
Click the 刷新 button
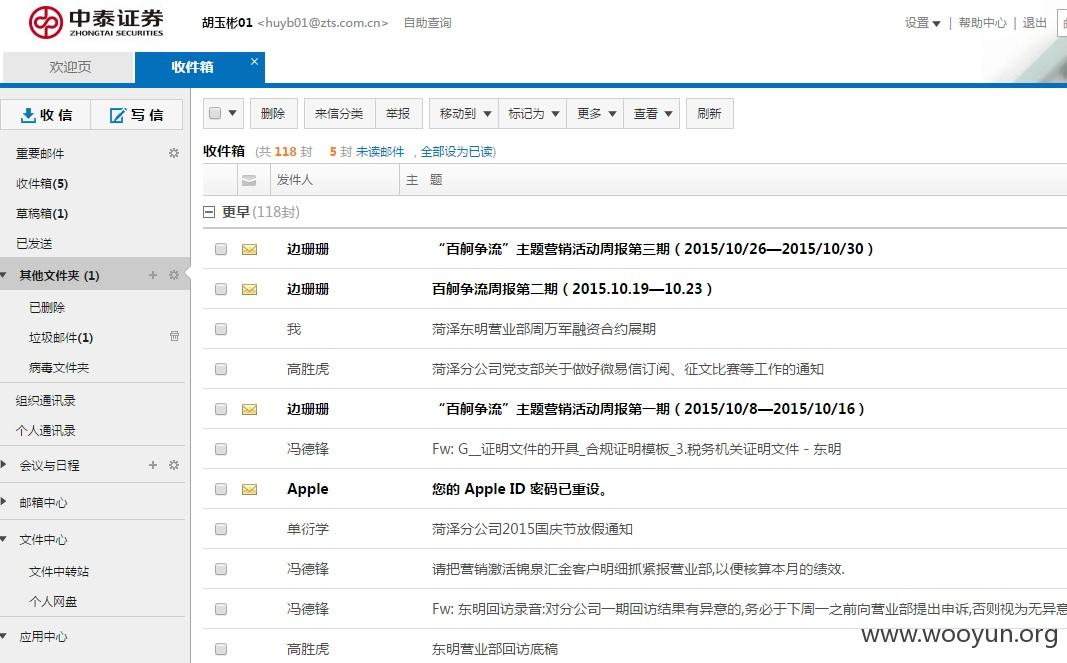click(710, 114)
